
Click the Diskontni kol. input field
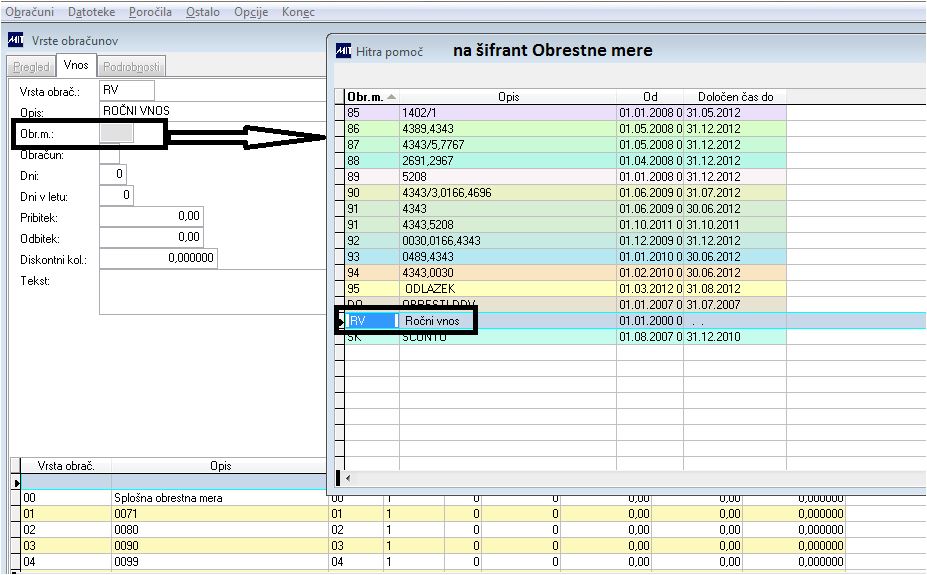158,258
